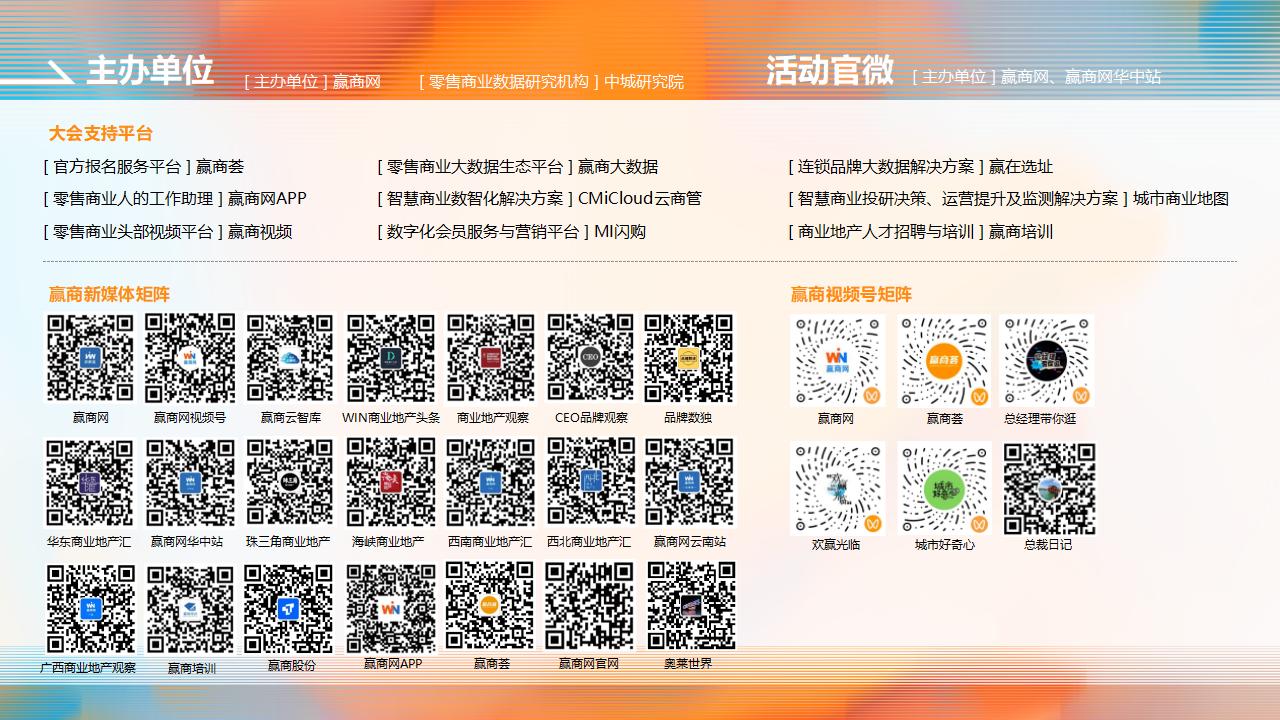Select the CEO品牌观察 QR code
This screenshot has height=720, width=1280.
(590, 358)
